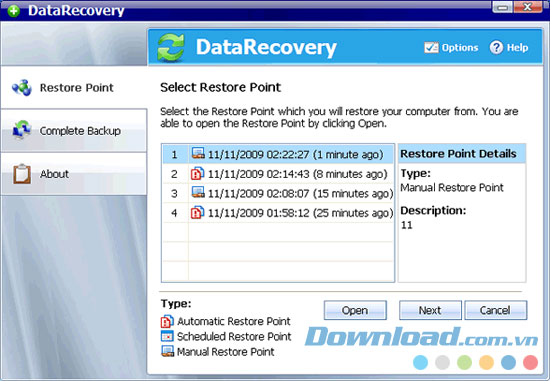The height and width of the screenshot is (381, 550).
Task: Click the automatic restore icon in row 4
Action: tap(197, 212)
